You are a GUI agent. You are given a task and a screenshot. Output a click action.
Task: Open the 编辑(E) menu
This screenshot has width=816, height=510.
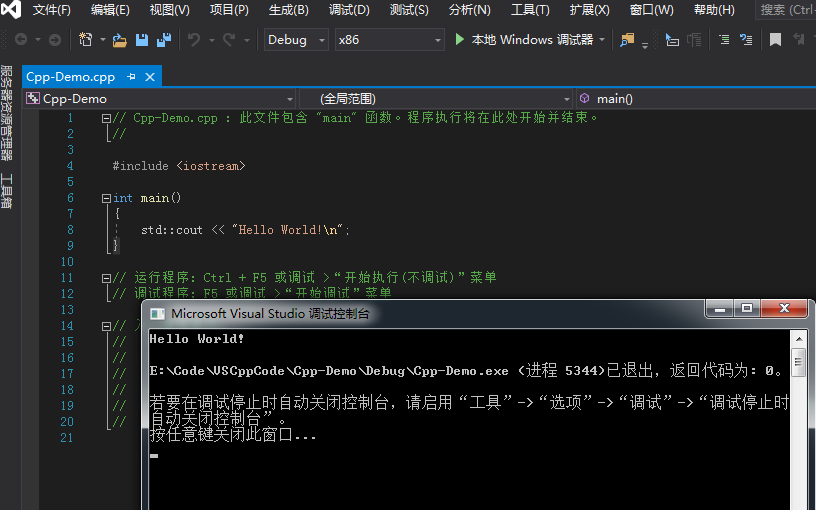pos(110,10)
